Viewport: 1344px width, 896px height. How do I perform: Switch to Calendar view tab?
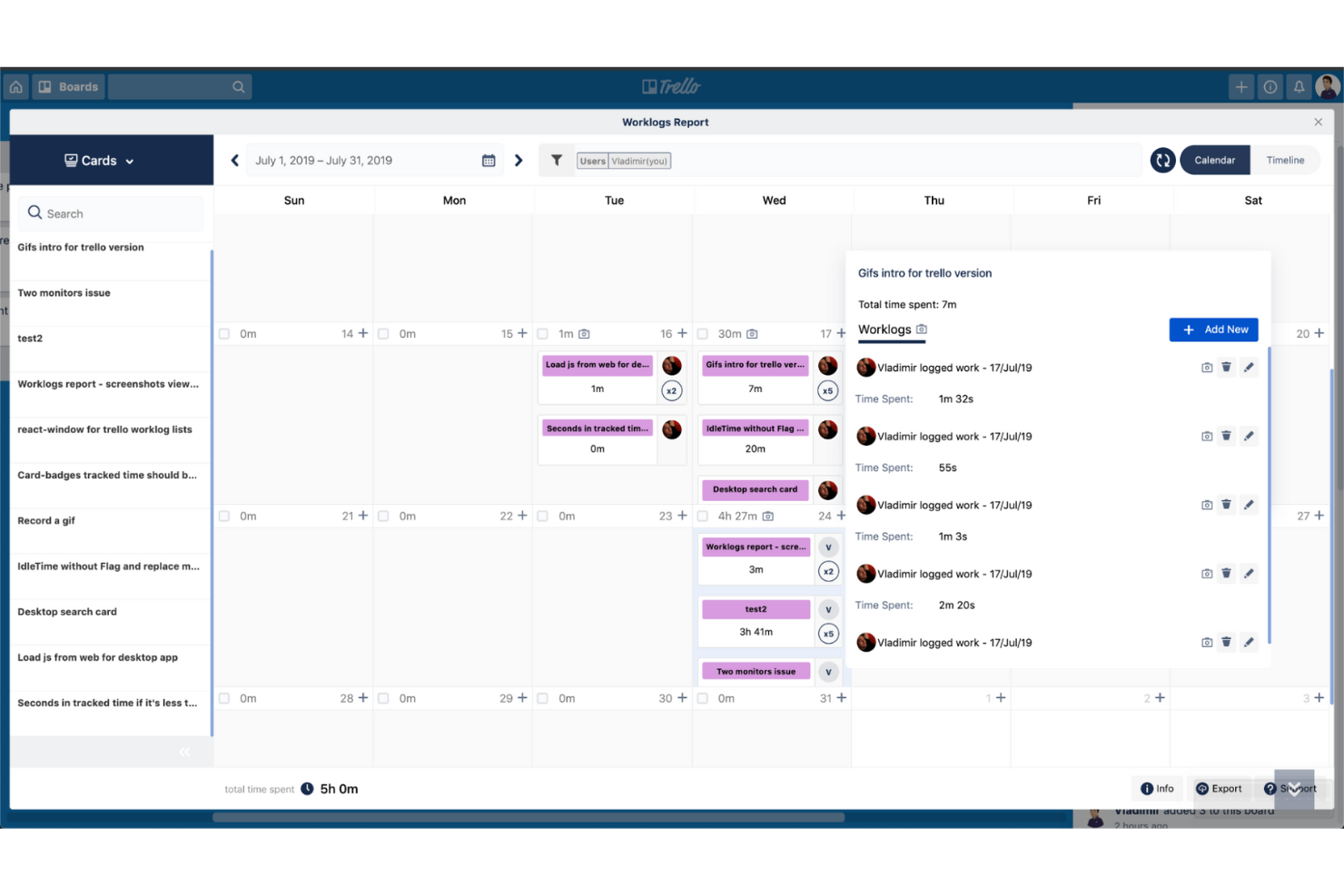1215,161
